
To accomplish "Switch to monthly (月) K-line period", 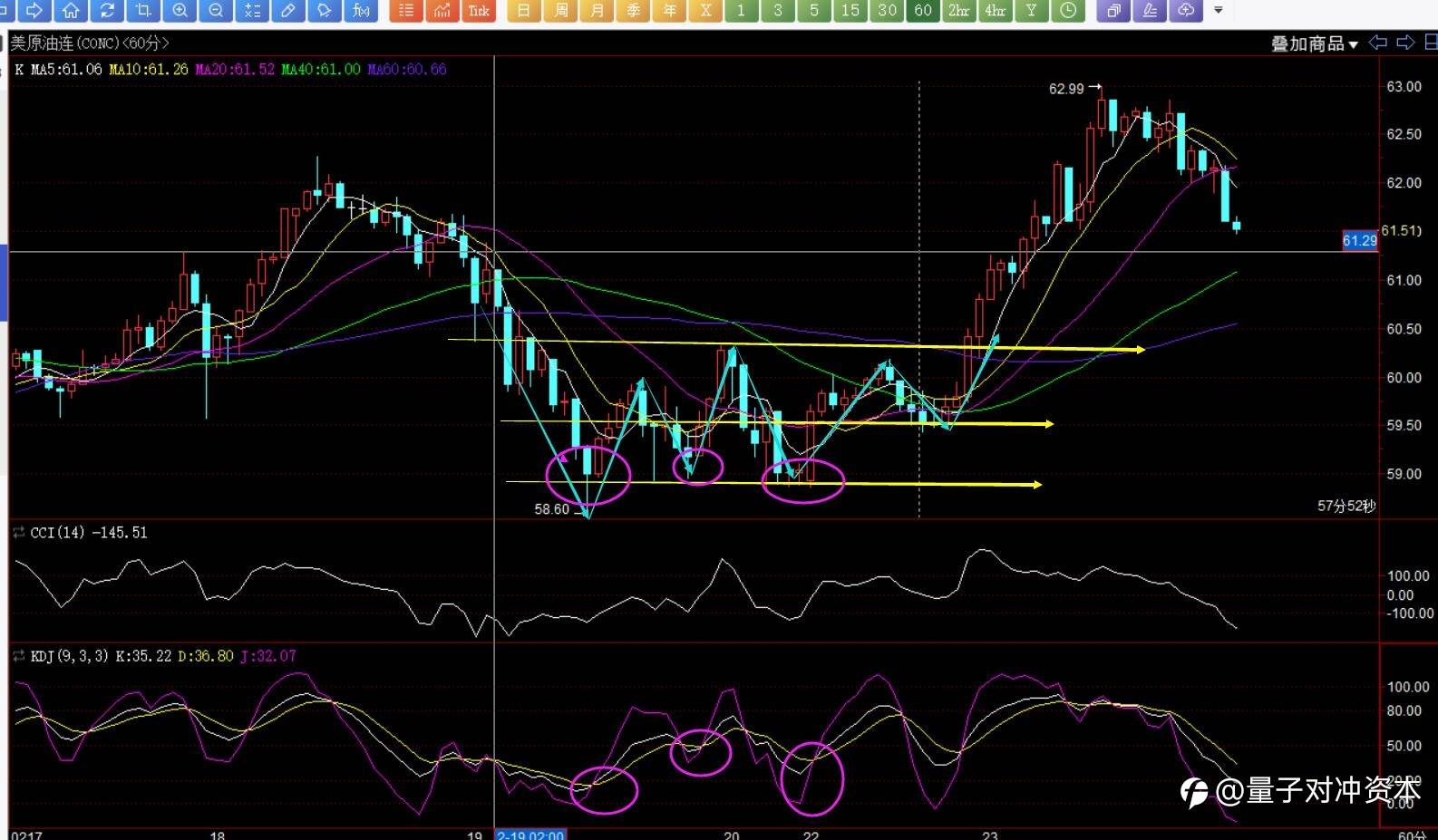I will (x=597, y=10).
